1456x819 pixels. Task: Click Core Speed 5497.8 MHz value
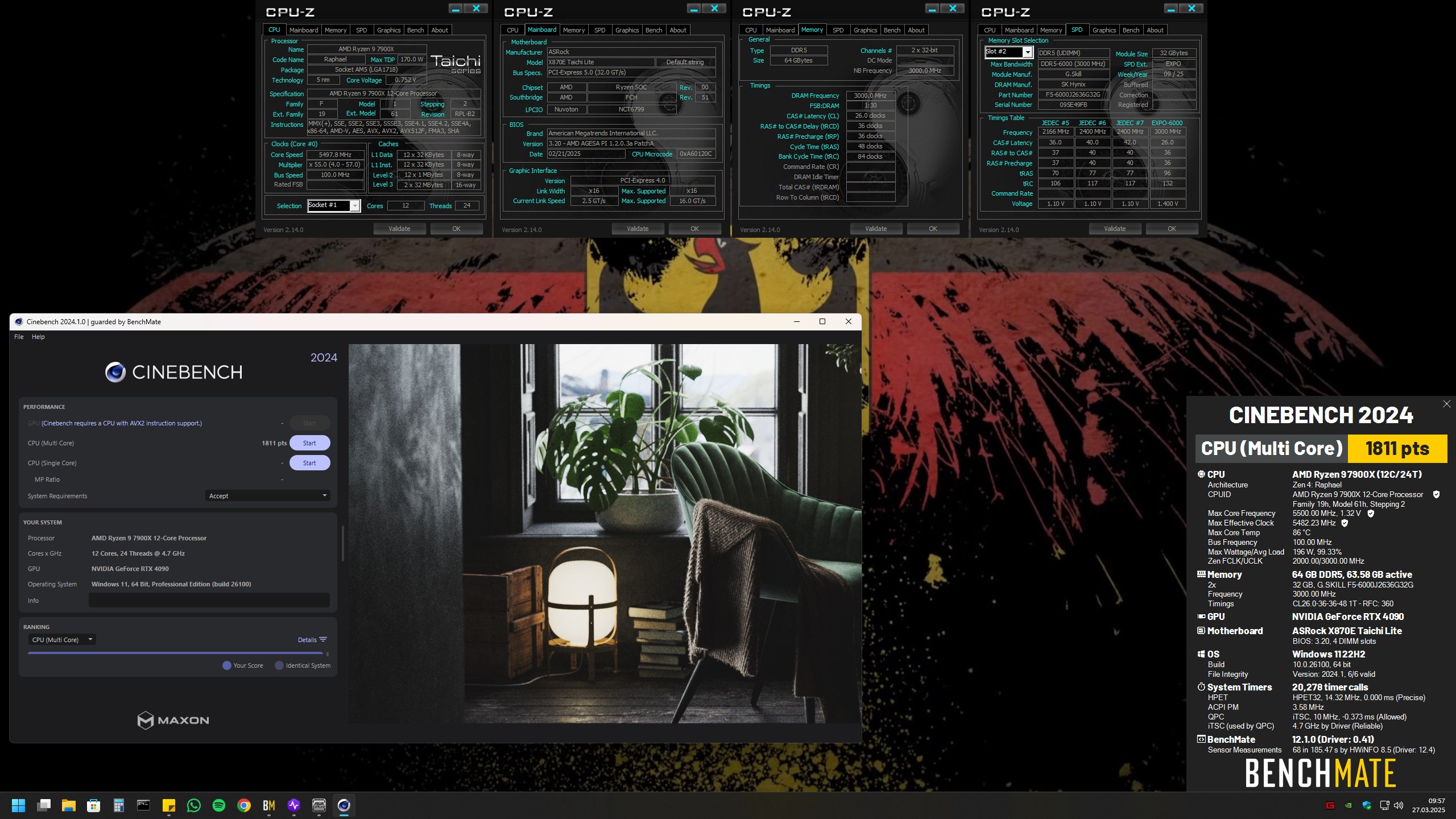[335, 155]
